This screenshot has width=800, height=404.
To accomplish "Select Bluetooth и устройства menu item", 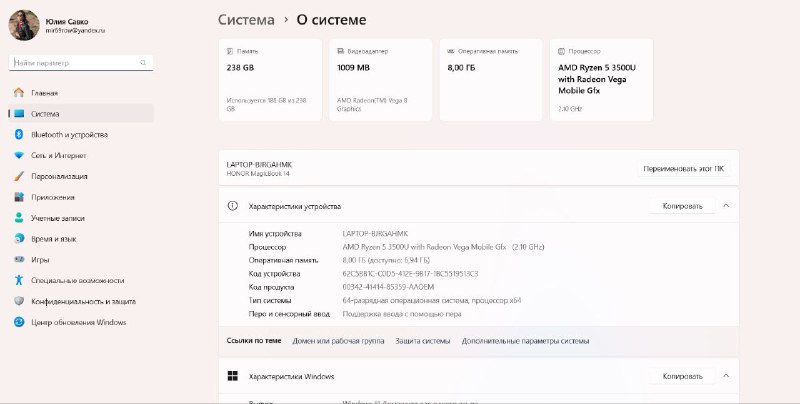I will [81, 135].
